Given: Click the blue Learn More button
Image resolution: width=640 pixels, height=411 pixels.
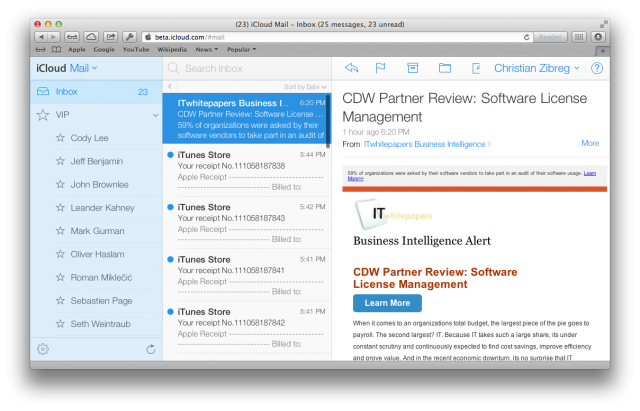Looking at the screenshot, I should [x=387, y=303].
